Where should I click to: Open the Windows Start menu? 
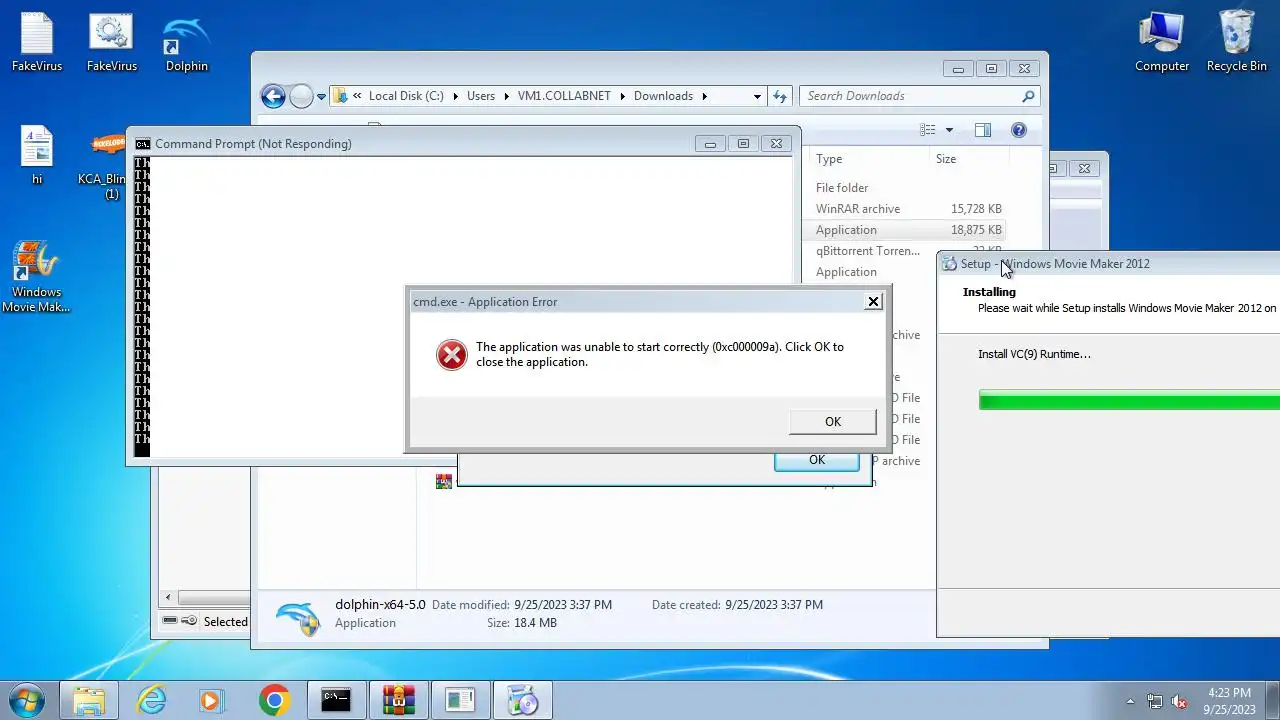coord(27,700)
